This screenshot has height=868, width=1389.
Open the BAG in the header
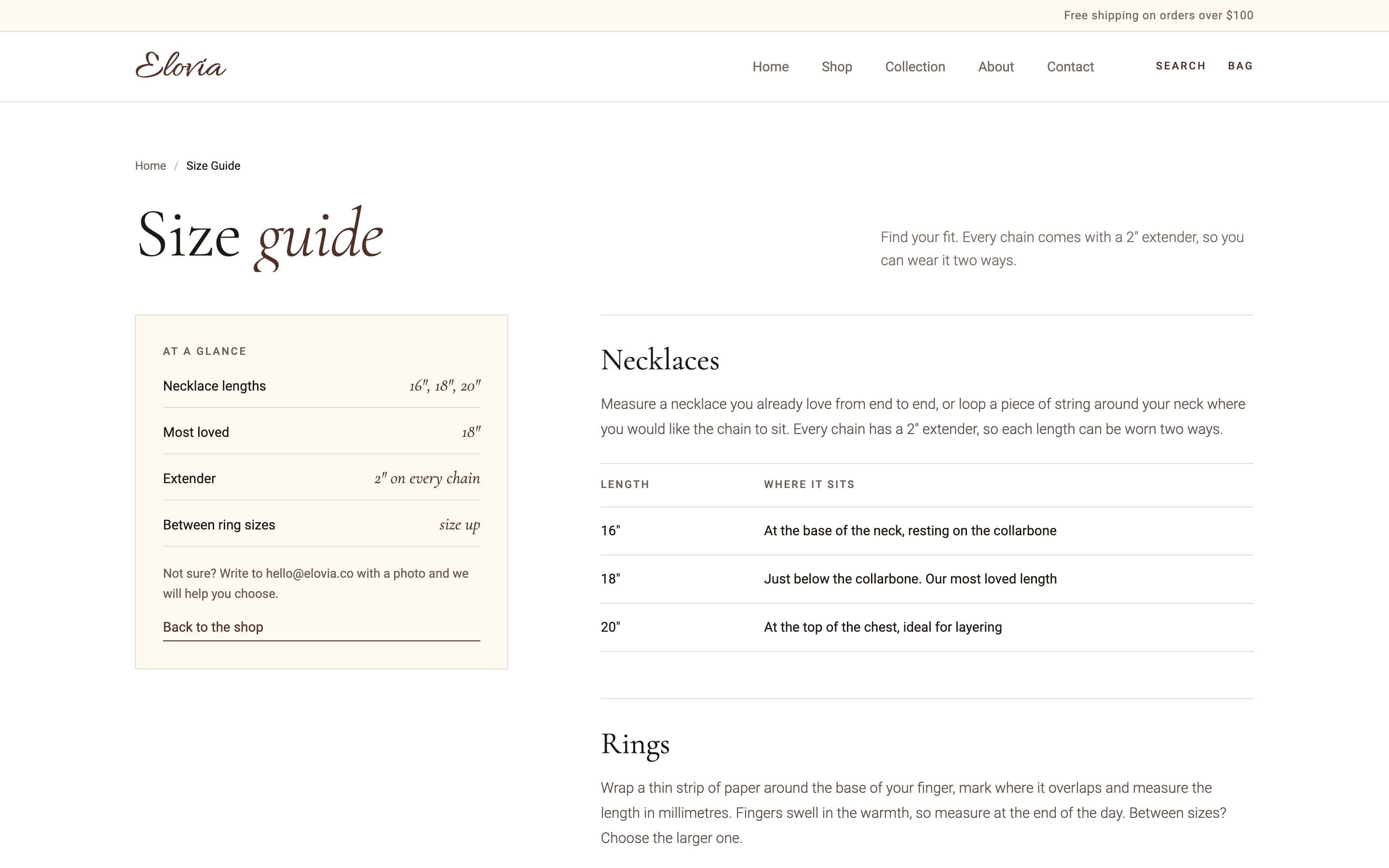click(x=1240, y=66)
